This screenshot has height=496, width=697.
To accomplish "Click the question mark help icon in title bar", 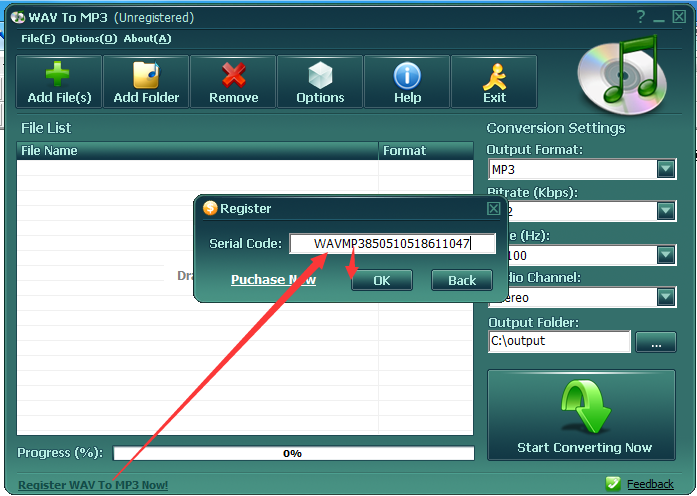I will [641, 17].
